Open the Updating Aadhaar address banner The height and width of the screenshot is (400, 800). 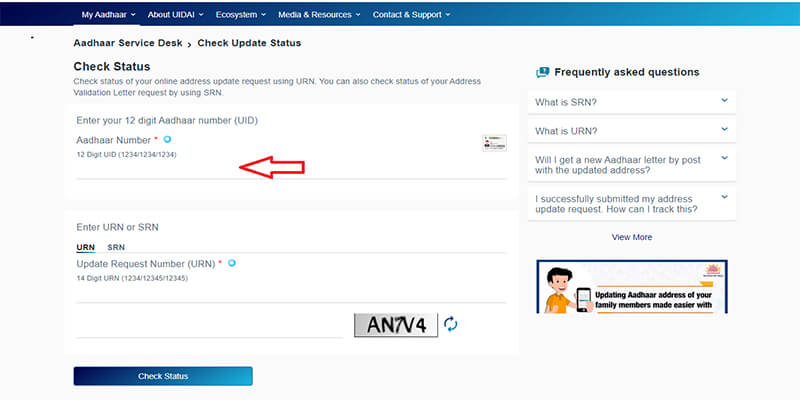click(632, 287)
